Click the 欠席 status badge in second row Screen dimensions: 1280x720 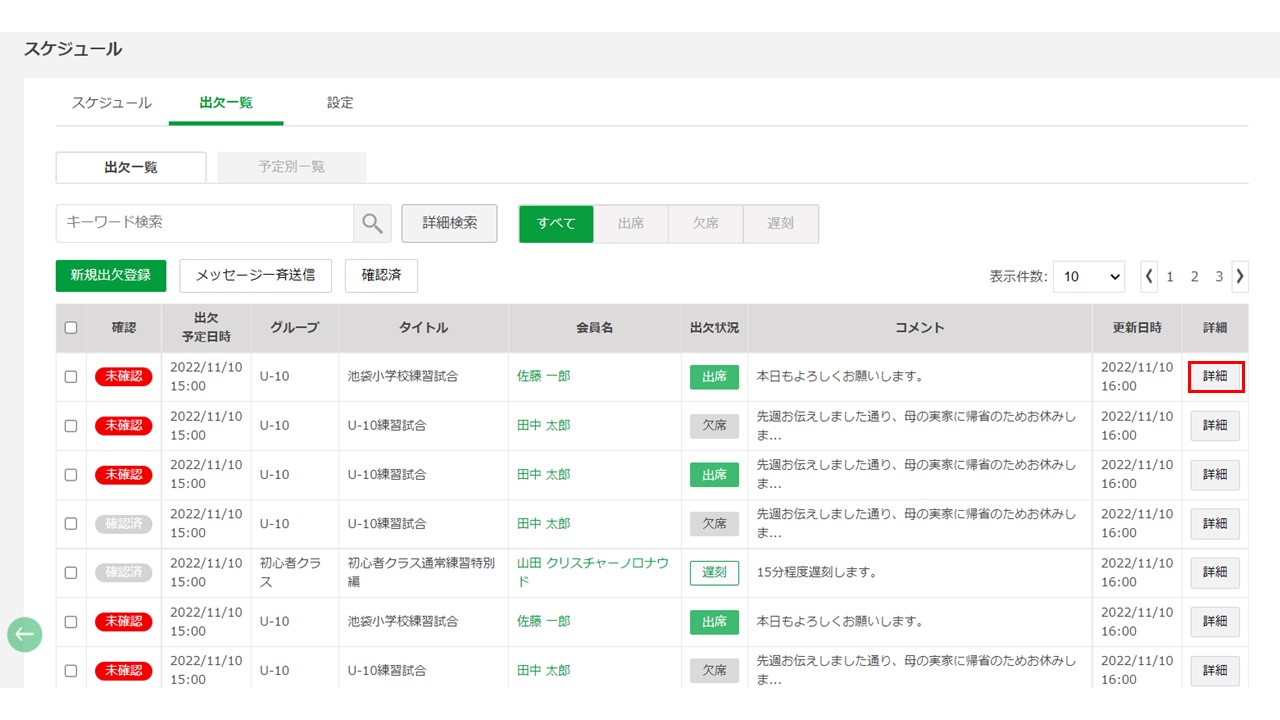click(x=714, y=426)
